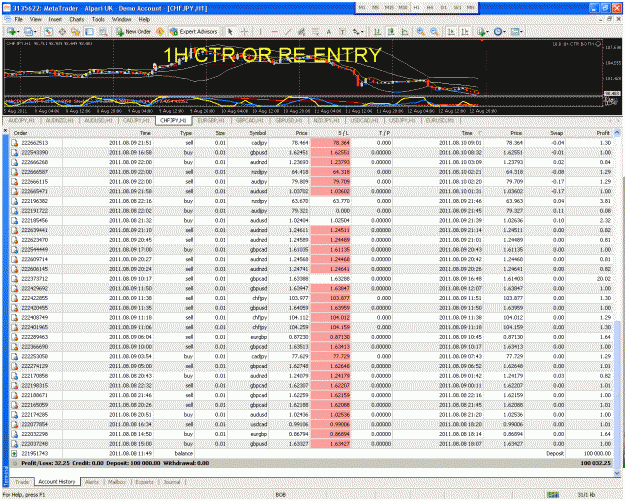Switch to the EURGBP,H1 chart tab

click(x=211, y=120)
